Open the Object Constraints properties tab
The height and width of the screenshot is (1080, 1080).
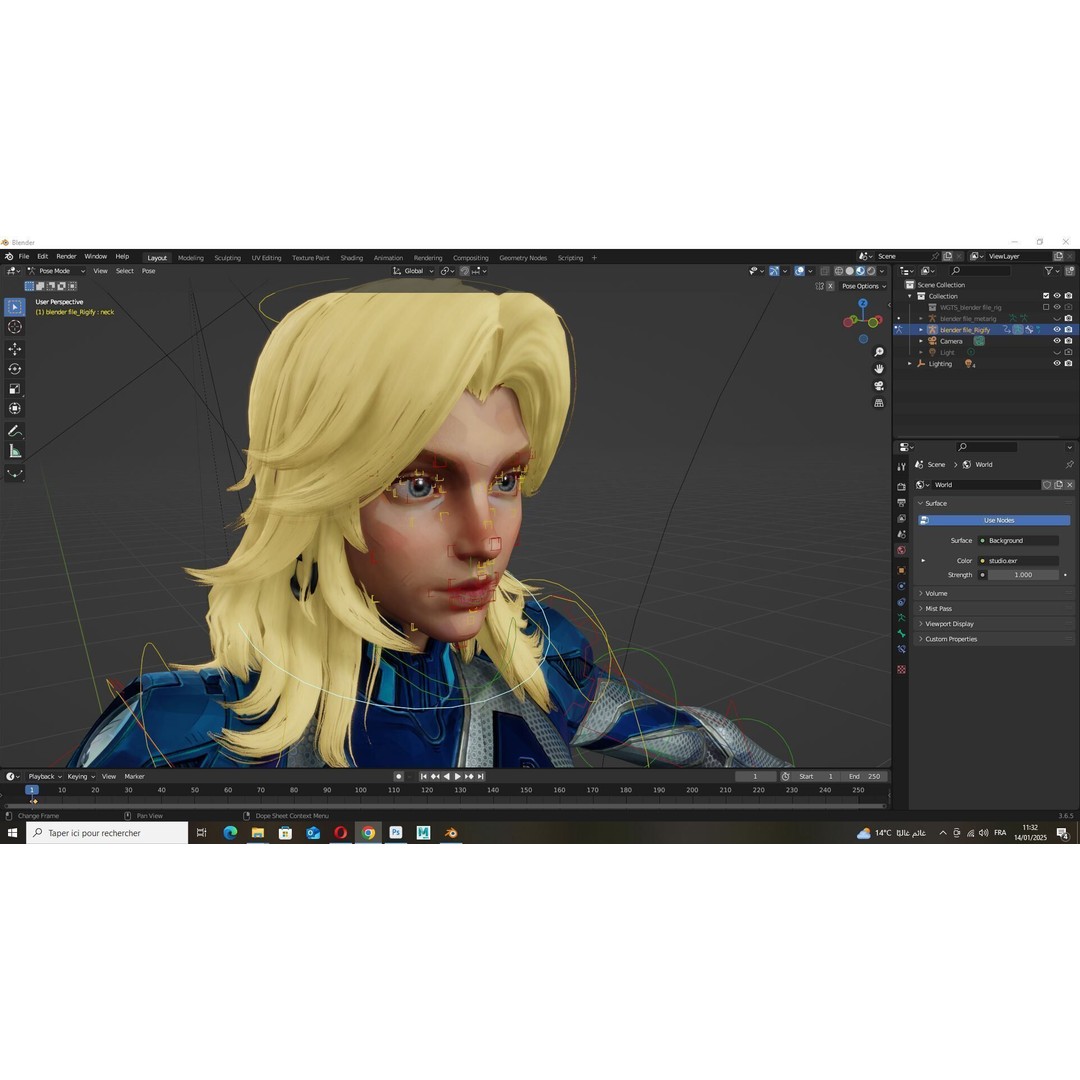[x=901, y=602]
